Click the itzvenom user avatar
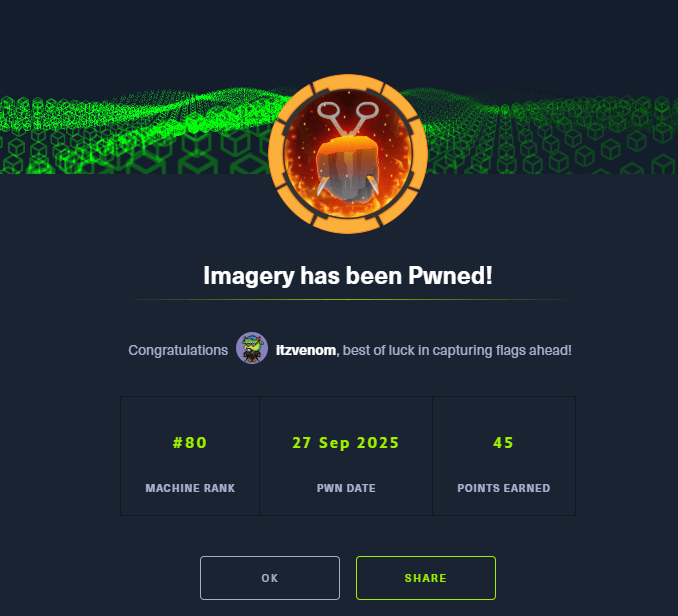 pyautogui.click(x=252, y=348)
